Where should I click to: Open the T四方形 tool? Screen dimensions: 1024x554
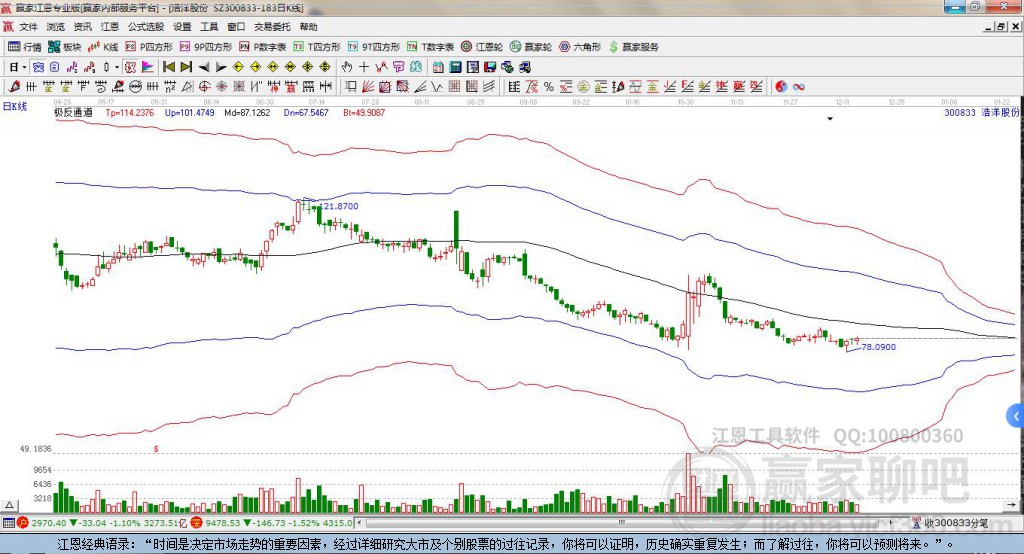coord(317,47)
